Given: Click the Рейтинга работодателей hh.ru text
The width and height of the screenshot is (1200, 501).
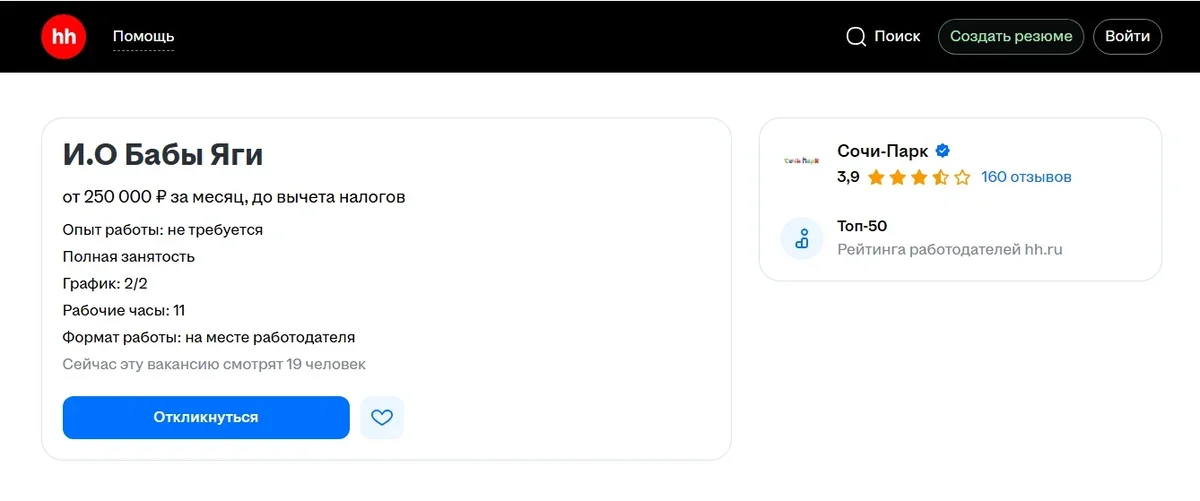Looking at the screenshot, I should [x=949, y=250].
